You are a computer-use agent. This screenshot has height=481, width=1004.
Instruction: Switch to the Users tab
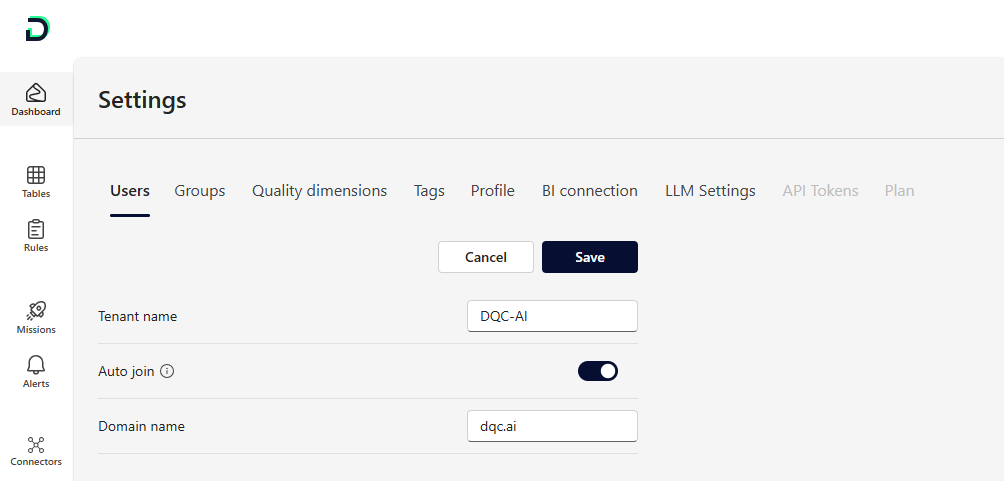[130, 191]
